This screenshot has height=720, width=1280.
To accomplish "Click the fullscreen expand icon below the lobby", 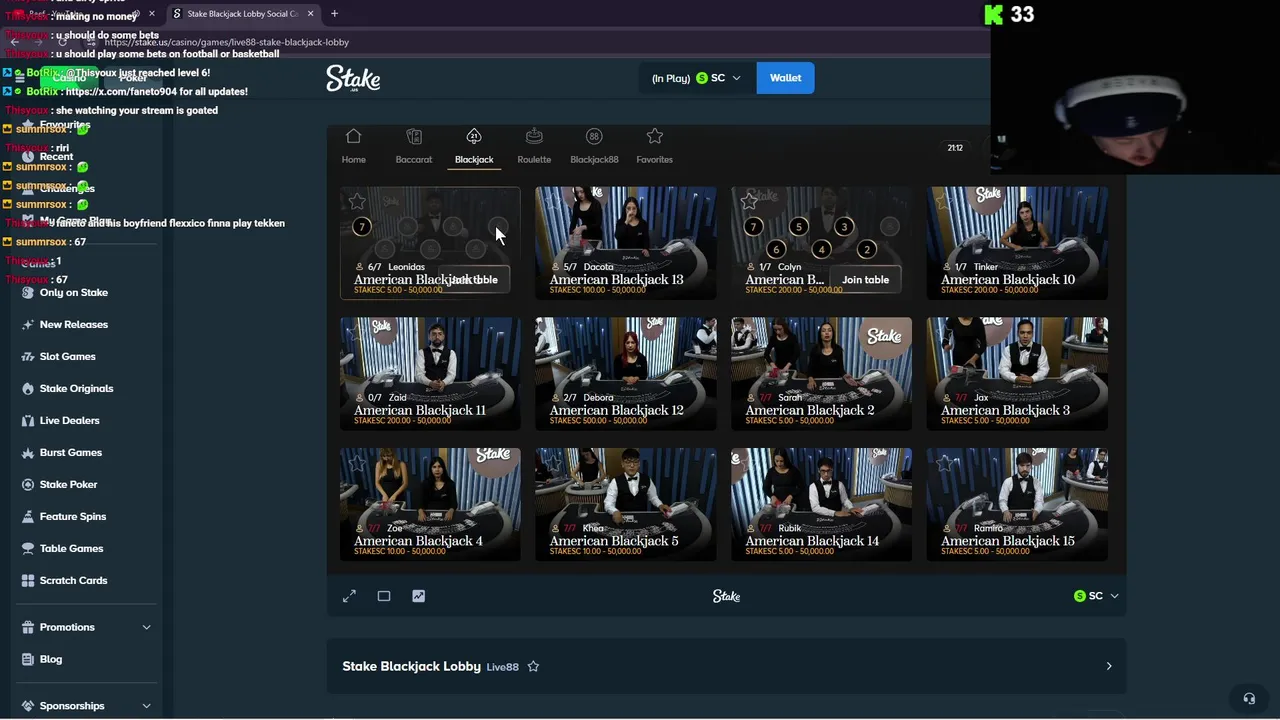I will pos(349,596).
